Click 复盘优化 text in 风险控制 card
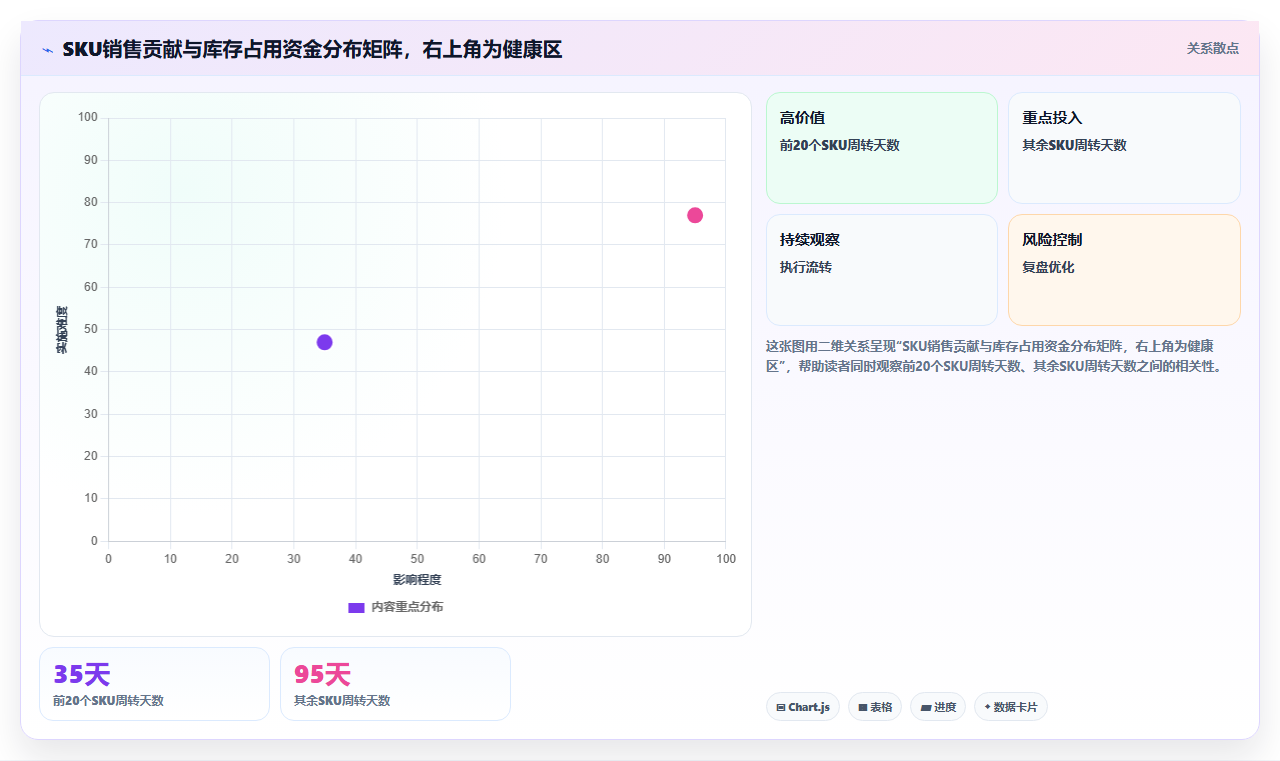This screenshot has width=1280, height=761. pyautogui.click(x=1048, y=267)
